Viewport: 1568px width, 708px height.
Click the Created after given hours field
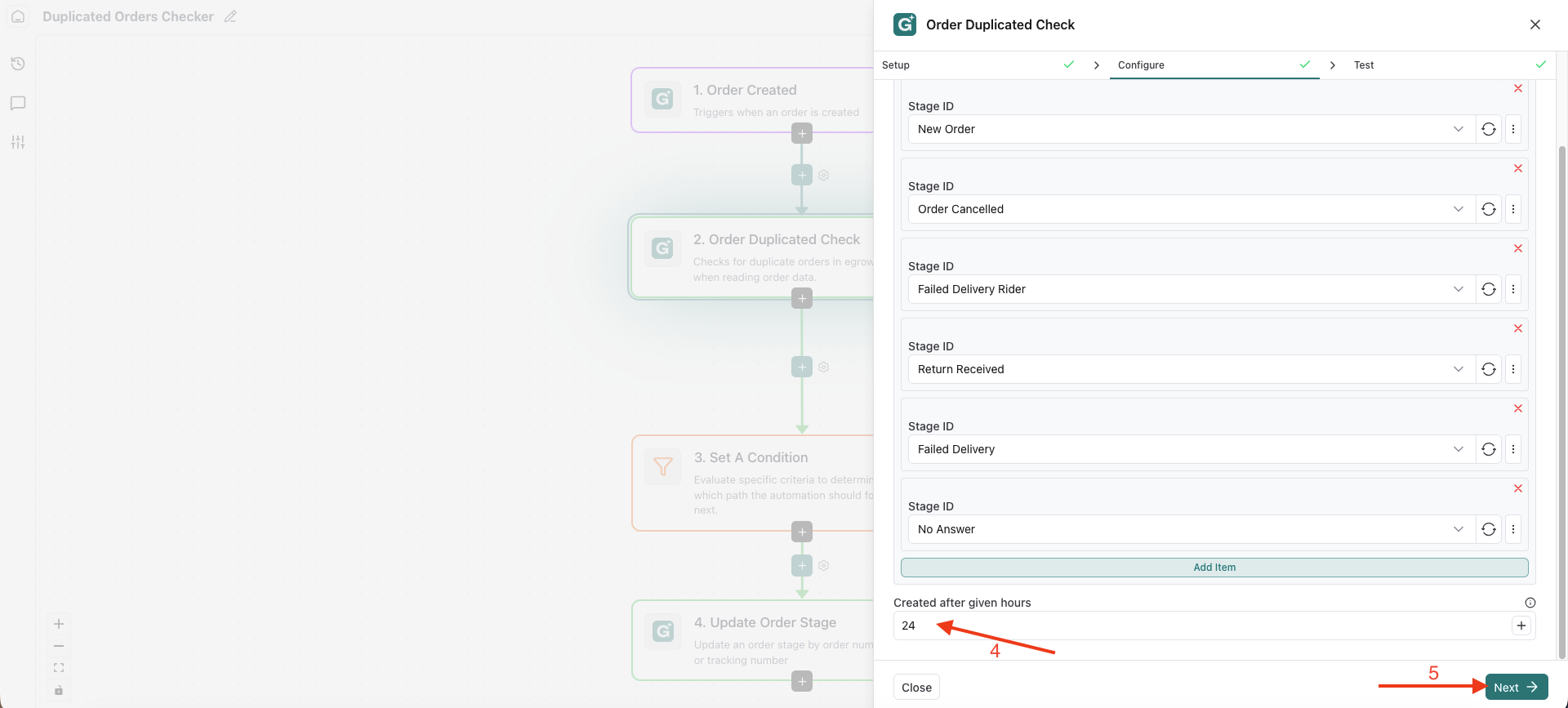click(1200, 626)
